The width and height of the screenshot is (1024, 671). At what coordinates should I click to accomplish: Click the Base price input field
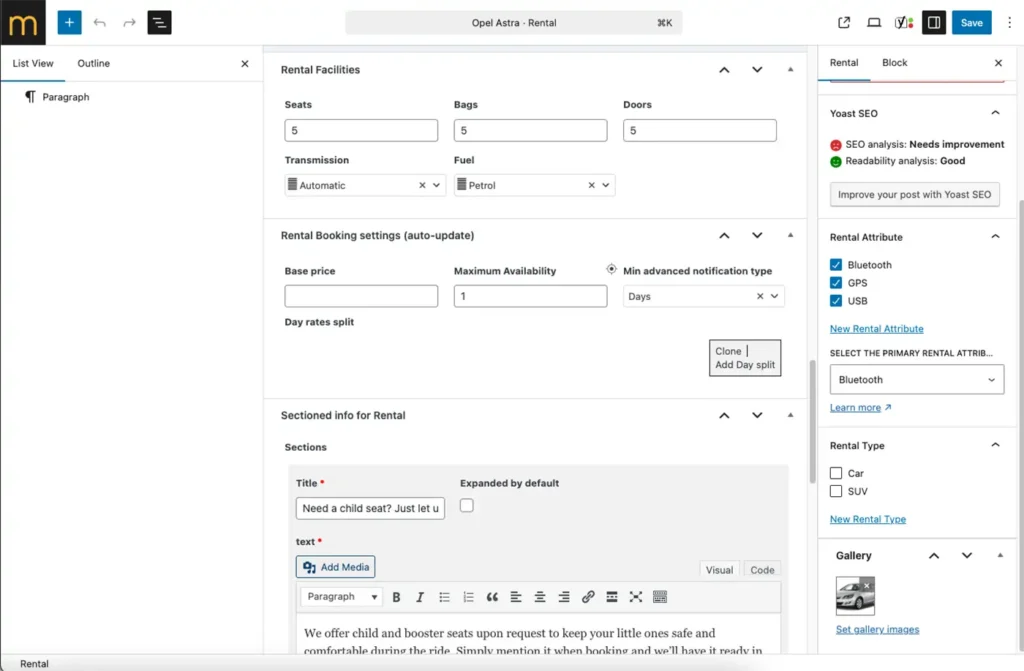[361, 296]
